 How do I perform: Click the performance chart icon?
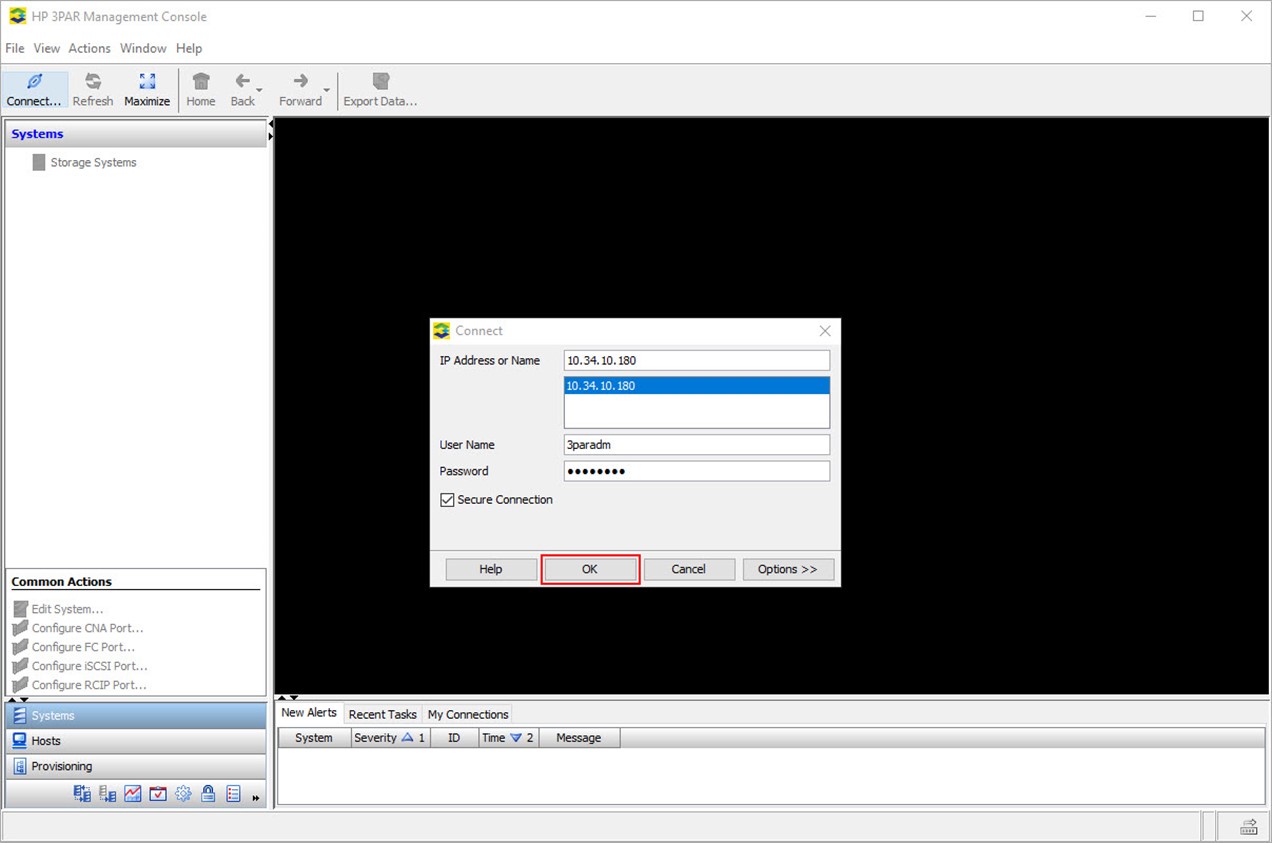click(133, 794)
